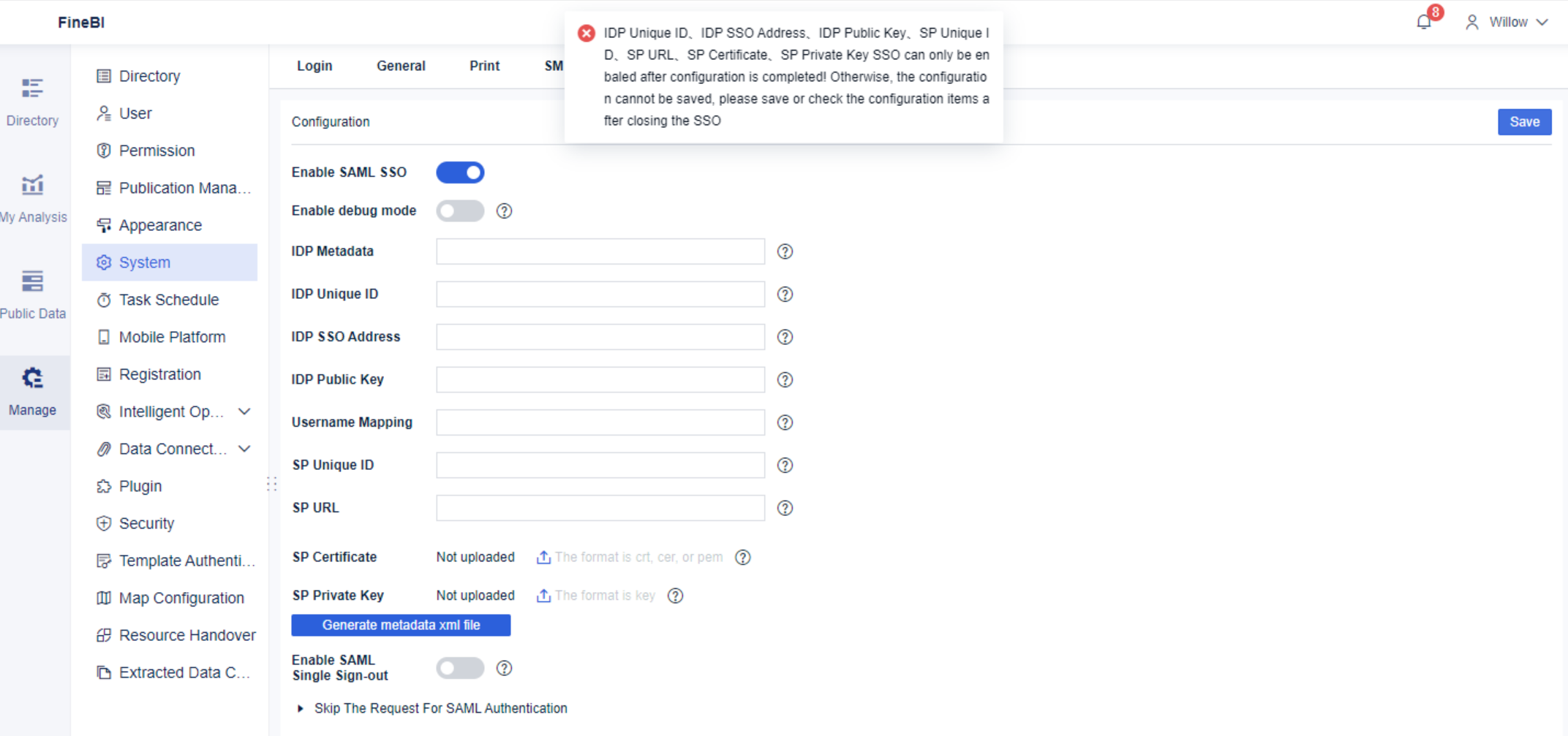Open the Security settings page
Viewport: 1568px width, 736px height.
click(145, 523)
